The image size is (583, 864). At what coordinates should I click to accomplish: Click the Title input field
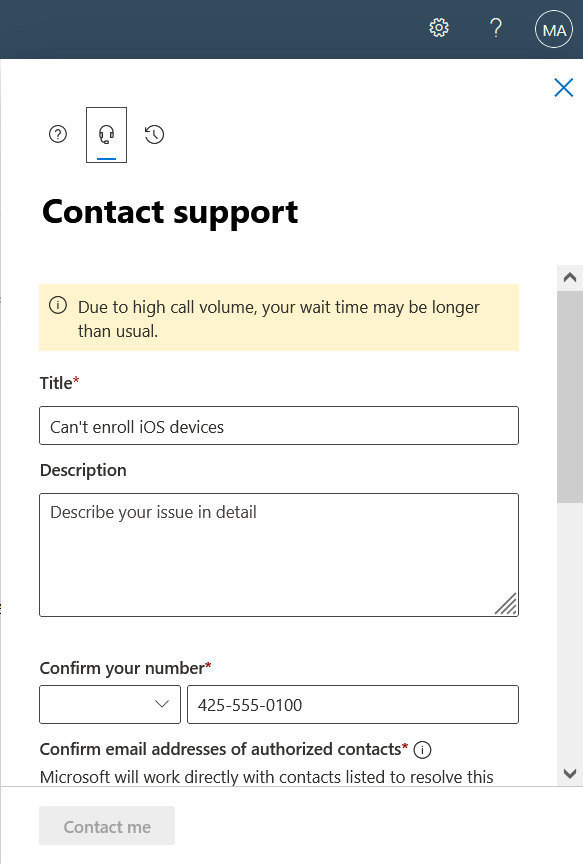tap(279, 425)
